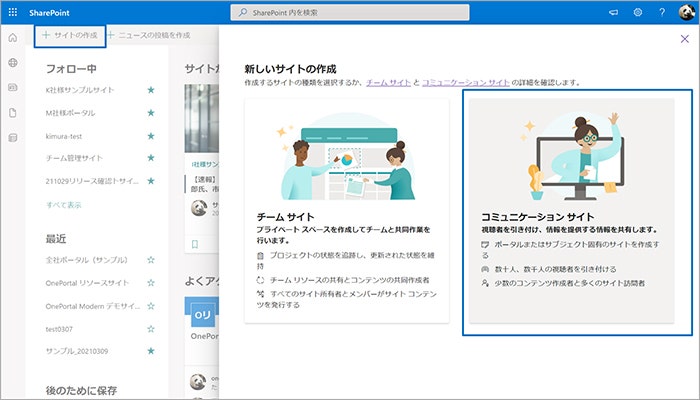Viewport: 700px width, 400px height.
Task: Unfollow K社様サンプルサイト star
Action: [x=151, y=90]
